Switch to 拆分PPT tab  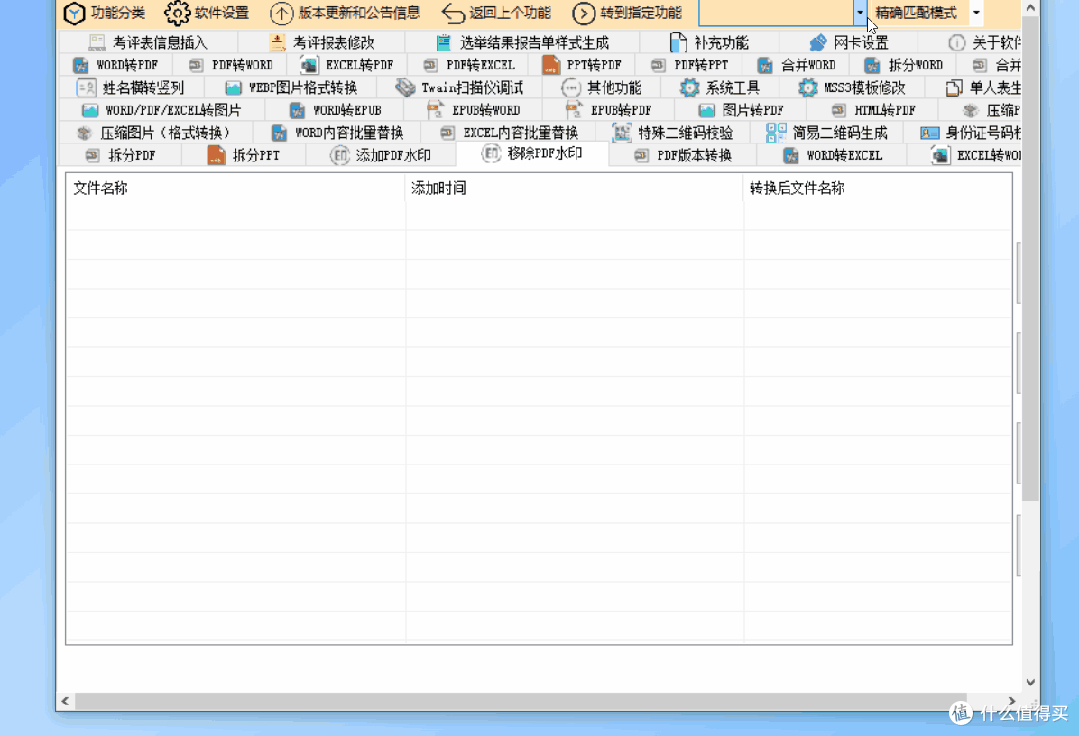(244, 155)
